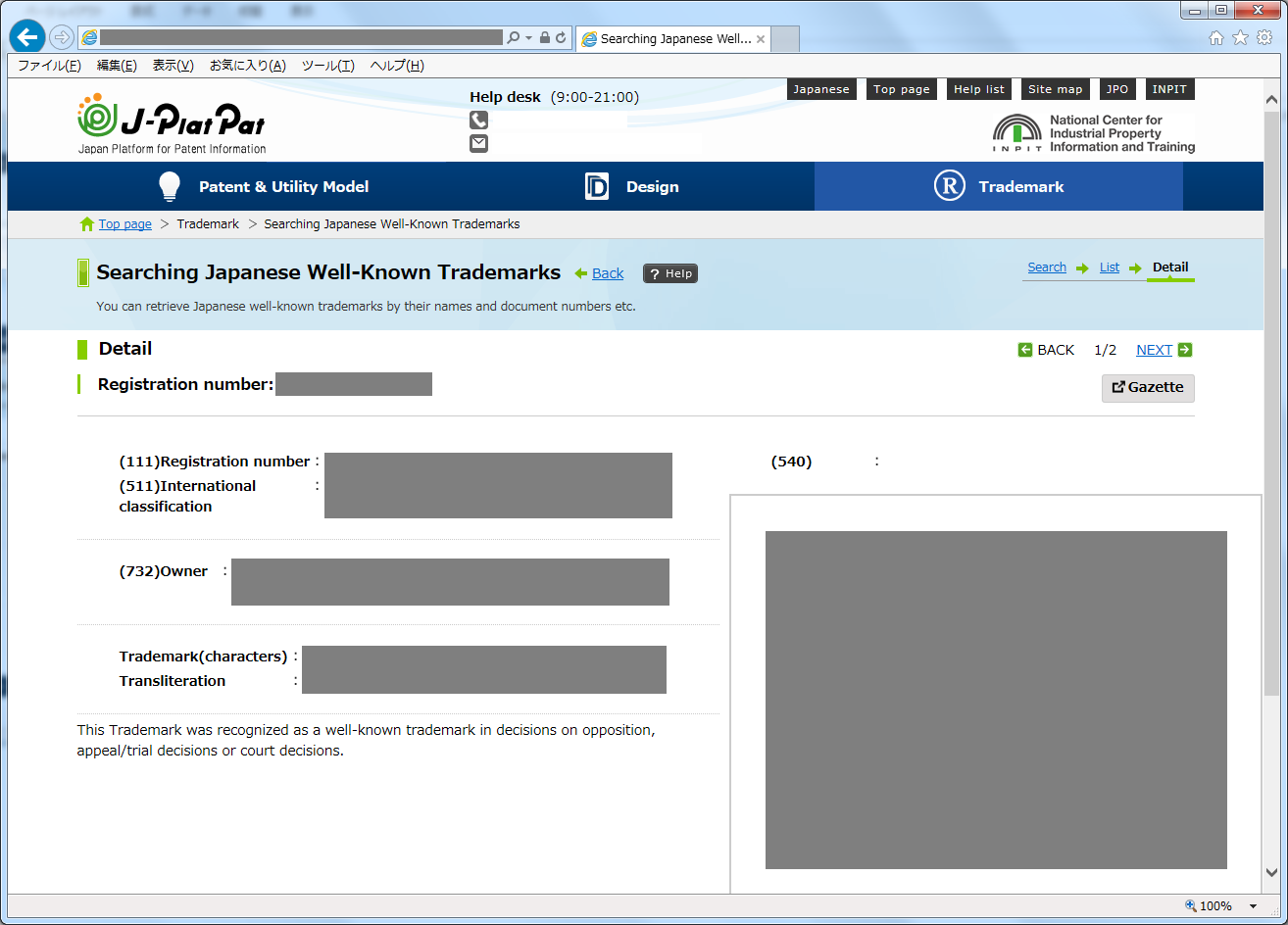This screenshot has width=1288, height=925.
Task: Open the Gazette button
Action: (1147, 387)
